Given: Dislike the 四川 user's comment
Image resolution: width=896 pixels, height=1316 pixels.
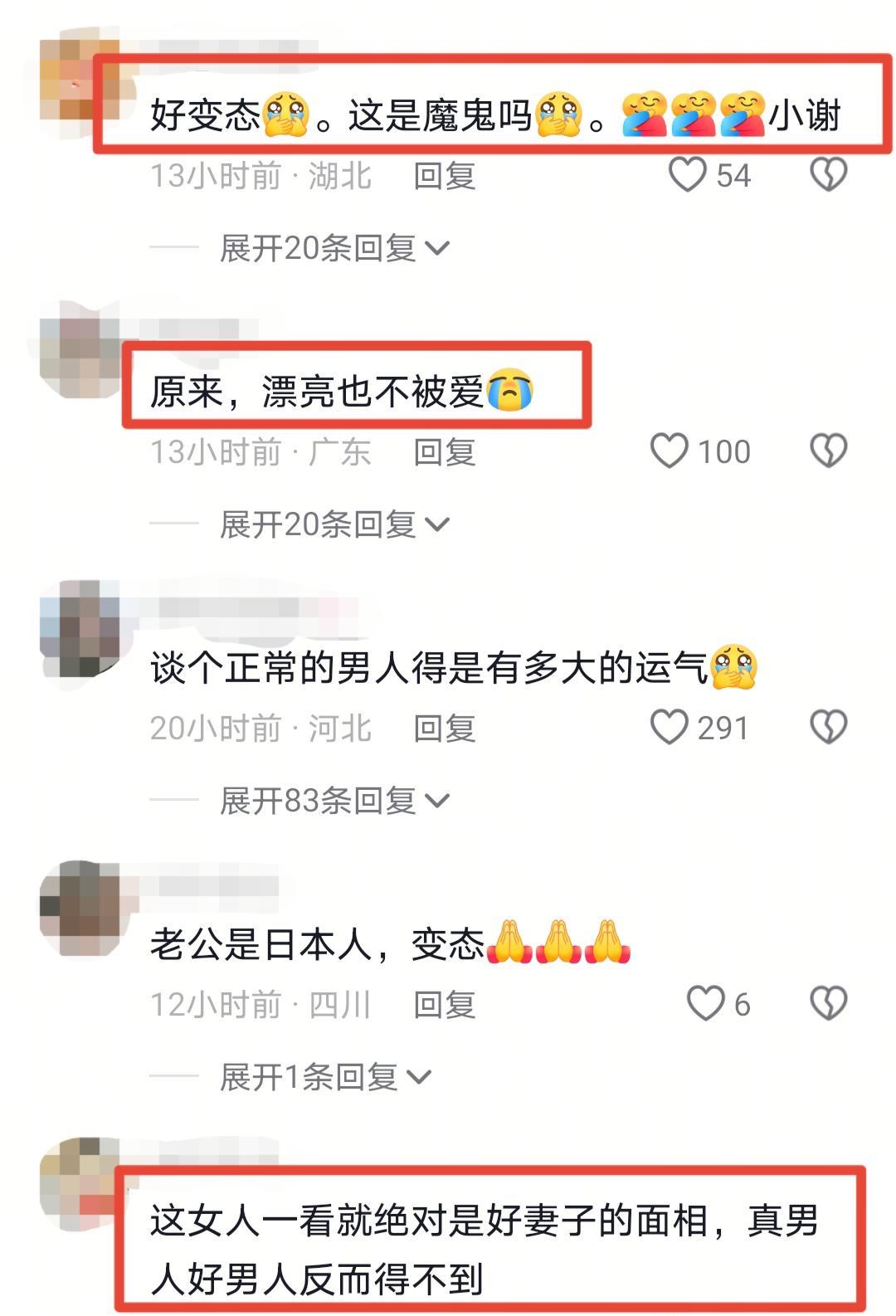Looking at the screenshot, I should tap(828, 1004).
